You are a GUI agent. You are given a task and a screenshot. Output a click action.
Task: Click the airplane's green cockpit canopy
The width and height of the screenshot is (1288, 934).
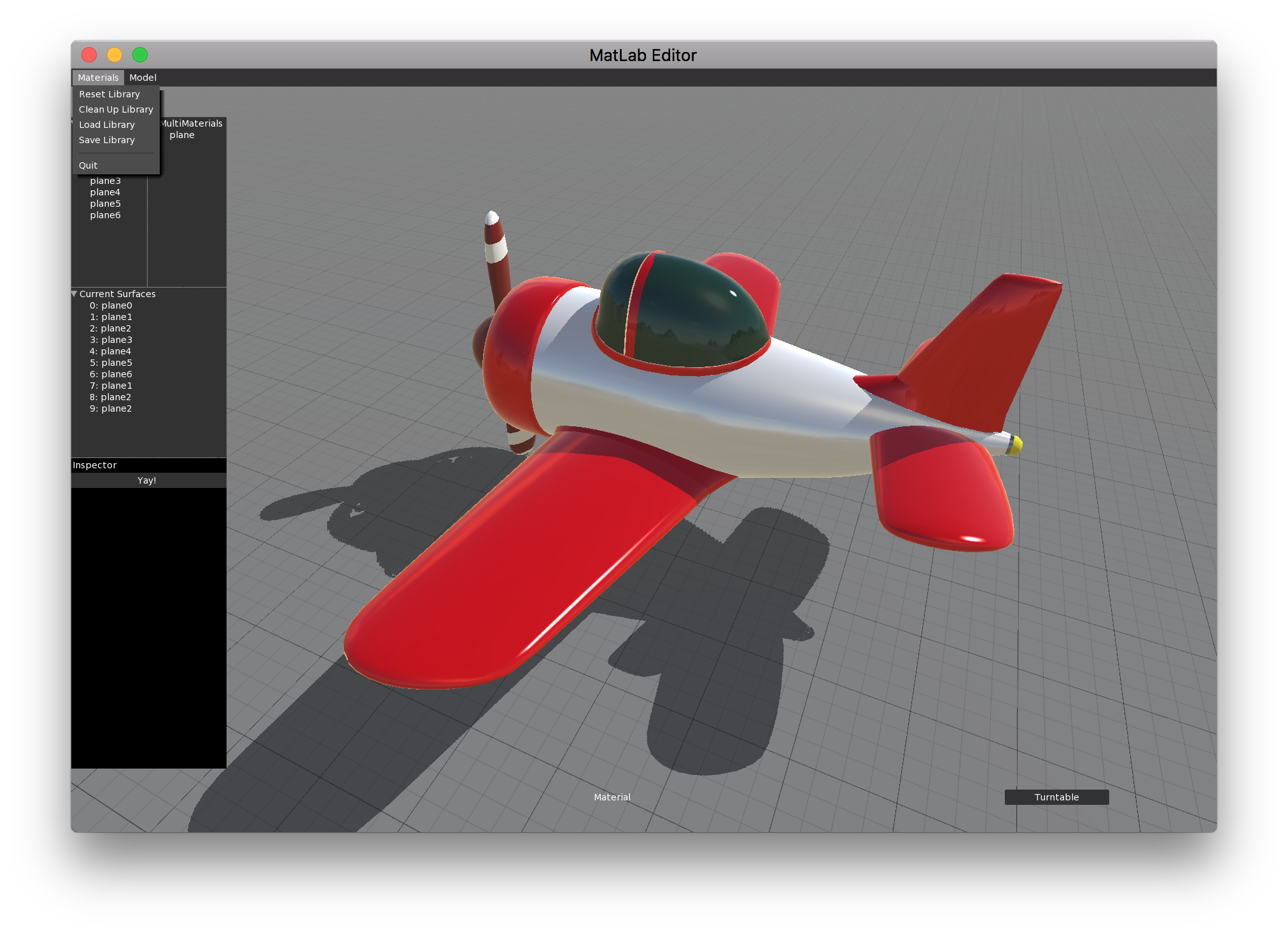click(687, 312)
